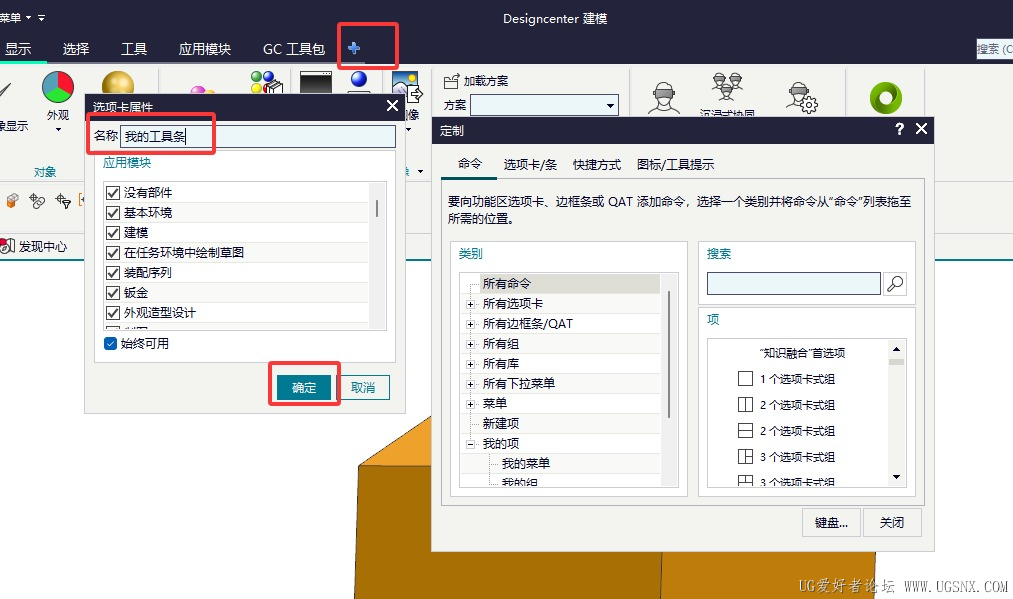This screenshot has width=1013, height=599.
Task: Open 发现中心 discovery center
Action: pyautogui.click(x=34, y=246)
